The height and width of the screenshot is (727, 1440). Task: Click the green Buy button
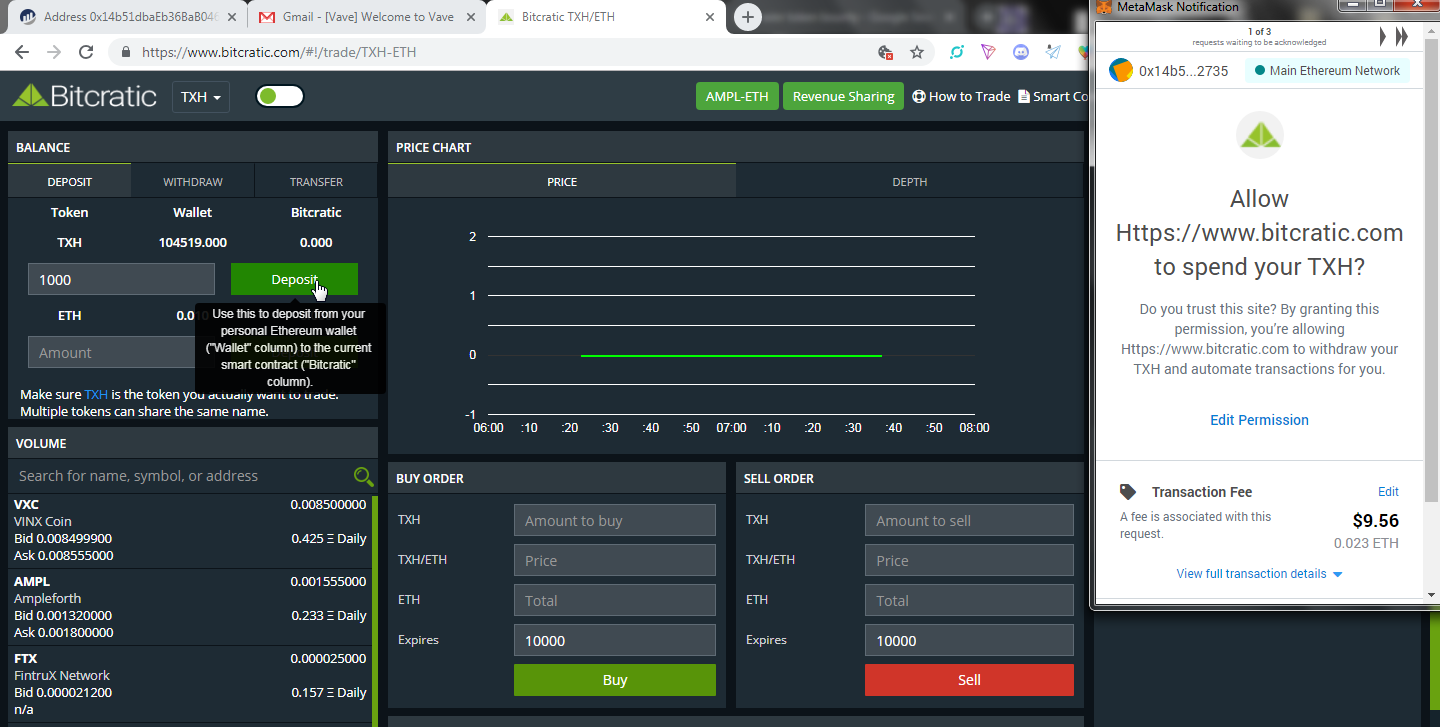[x=615, y=680]
